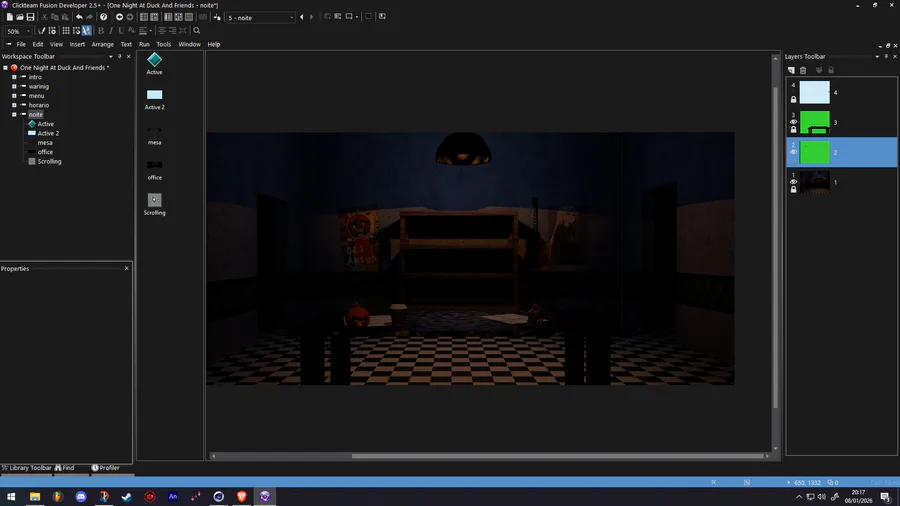The height and width of the screenshot is (506, 900).
Task: Open the File menu
Action: [21, 44]
